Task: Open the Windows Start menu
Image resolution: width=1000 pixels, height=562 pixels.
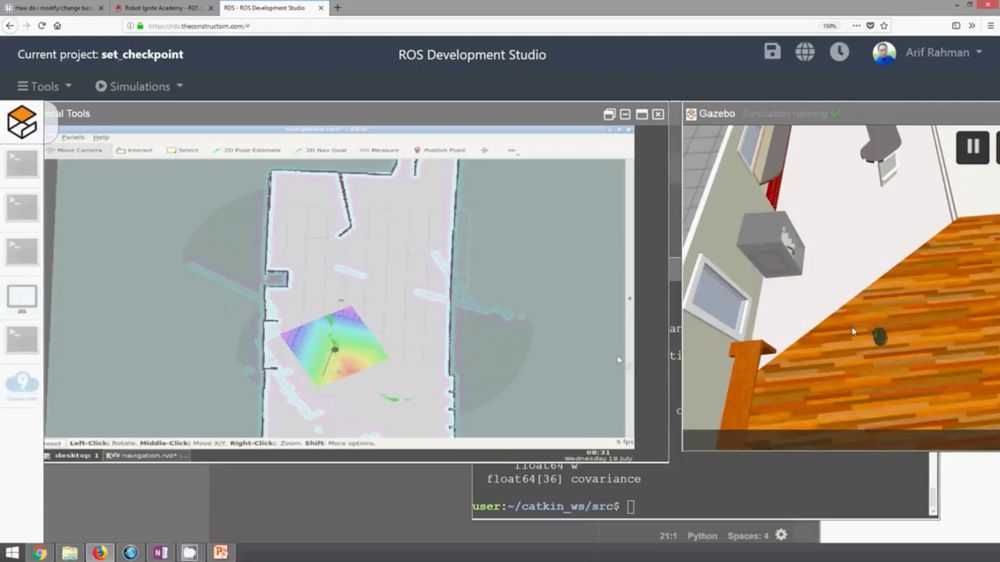Action: 11,552
